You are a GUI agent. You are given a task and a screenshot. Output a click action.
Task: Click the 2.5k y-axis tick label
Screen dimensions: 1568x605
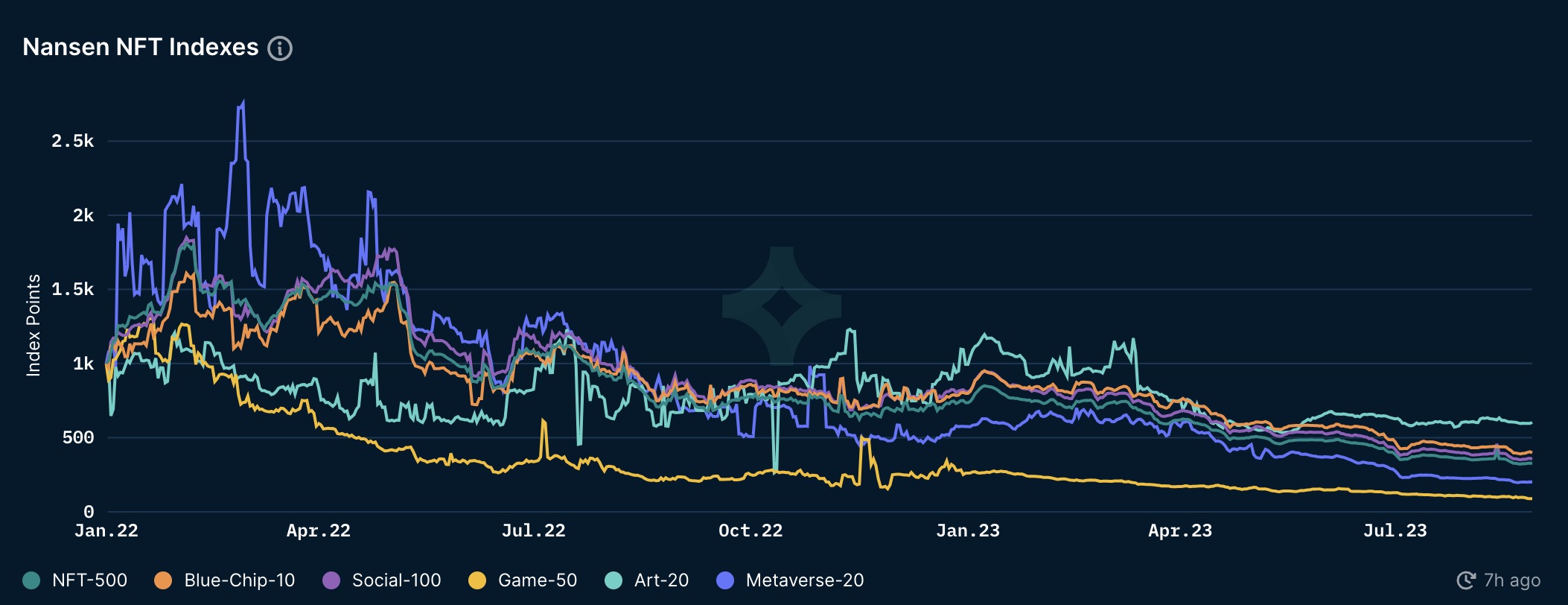[x=73, y=141]
